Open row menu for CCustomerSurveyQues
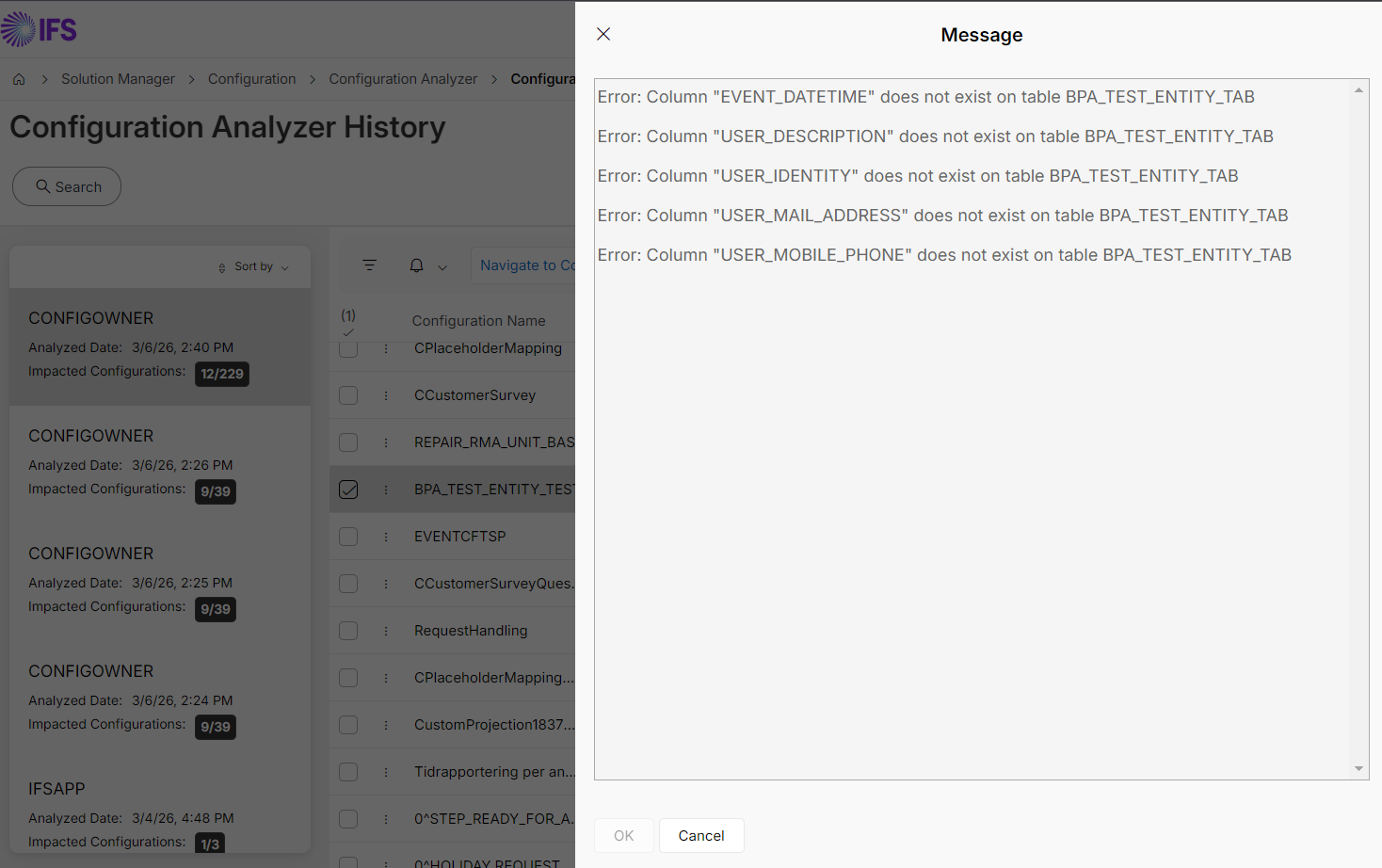This screenshot has height=868, width=1382. tap(386, 584)
